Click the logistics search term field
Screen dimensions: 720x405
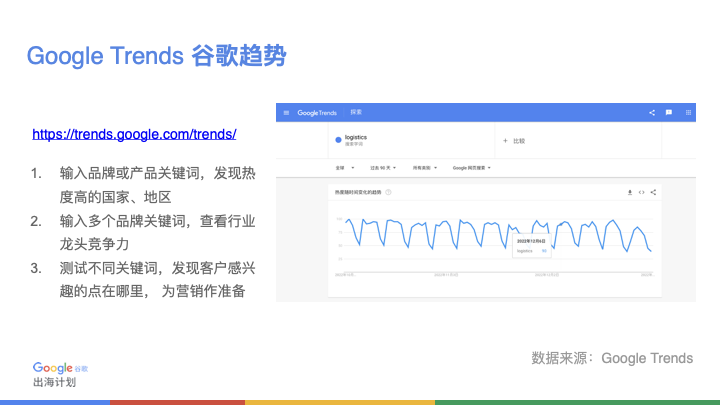pyautogui.click(x=412, y=140)
